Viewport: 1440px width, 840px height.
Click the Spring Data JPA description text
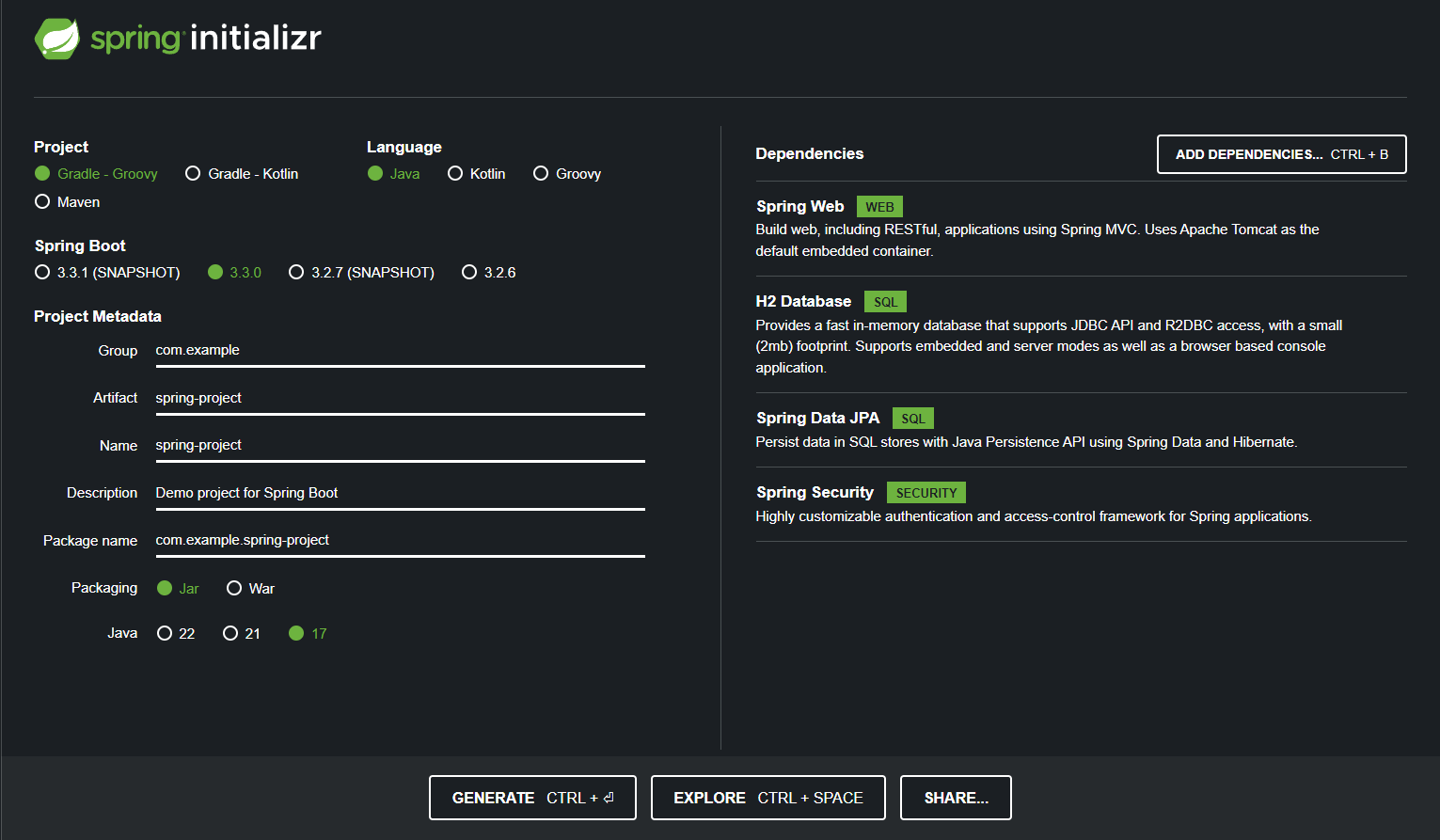1026,442
